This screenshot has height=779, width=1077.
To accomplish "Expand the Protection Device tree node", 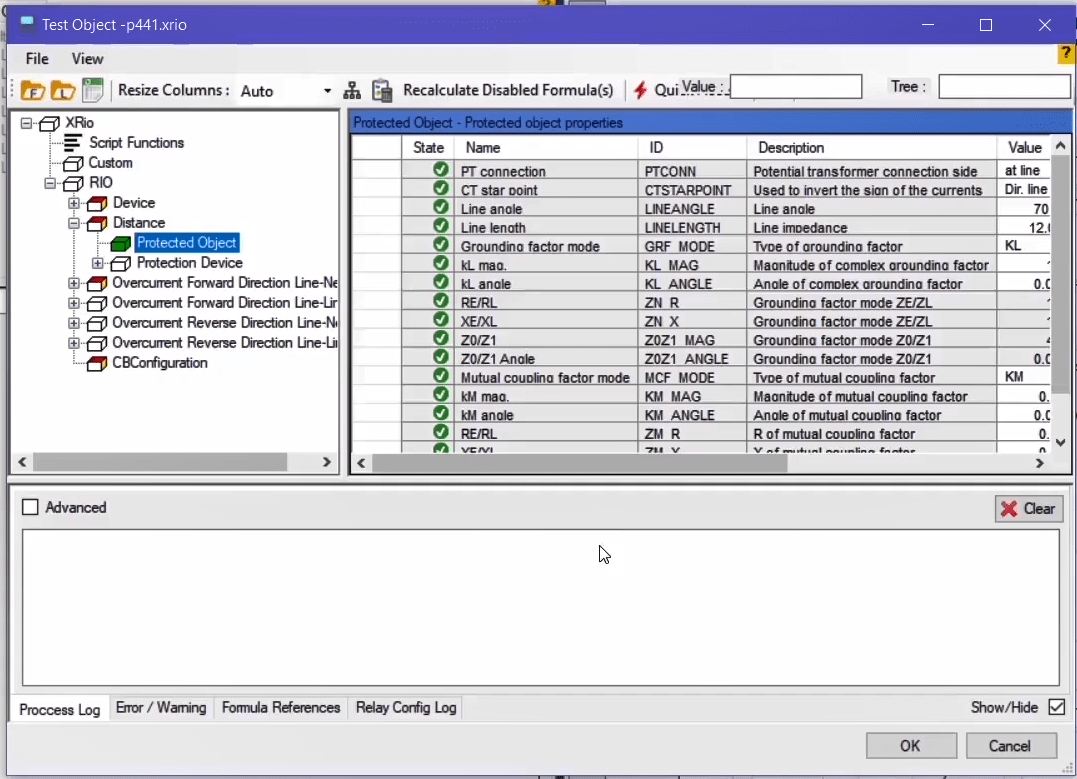I will [x=97, y=263].
